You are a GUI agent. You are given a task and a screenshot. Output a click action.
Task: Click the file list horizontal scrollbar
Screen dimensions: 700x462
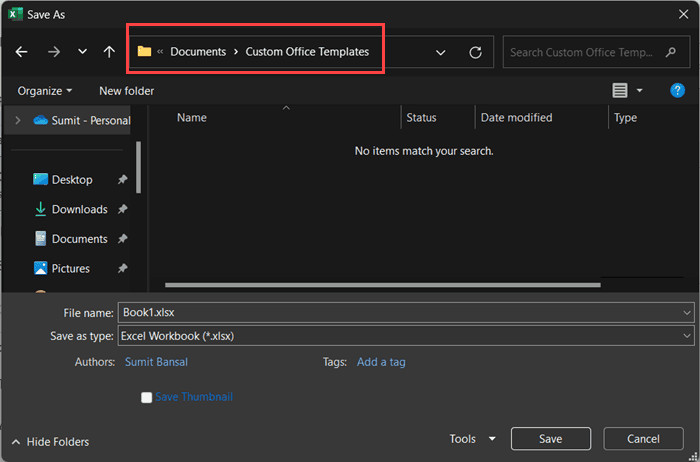[383, 285]
